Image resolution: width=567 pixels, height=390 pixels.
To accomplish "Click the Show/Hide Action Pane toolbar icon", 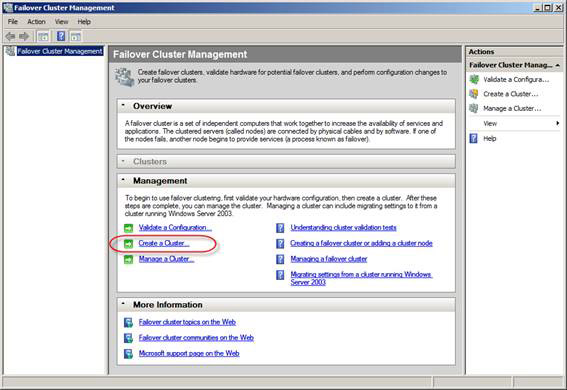I will (76, 36).
